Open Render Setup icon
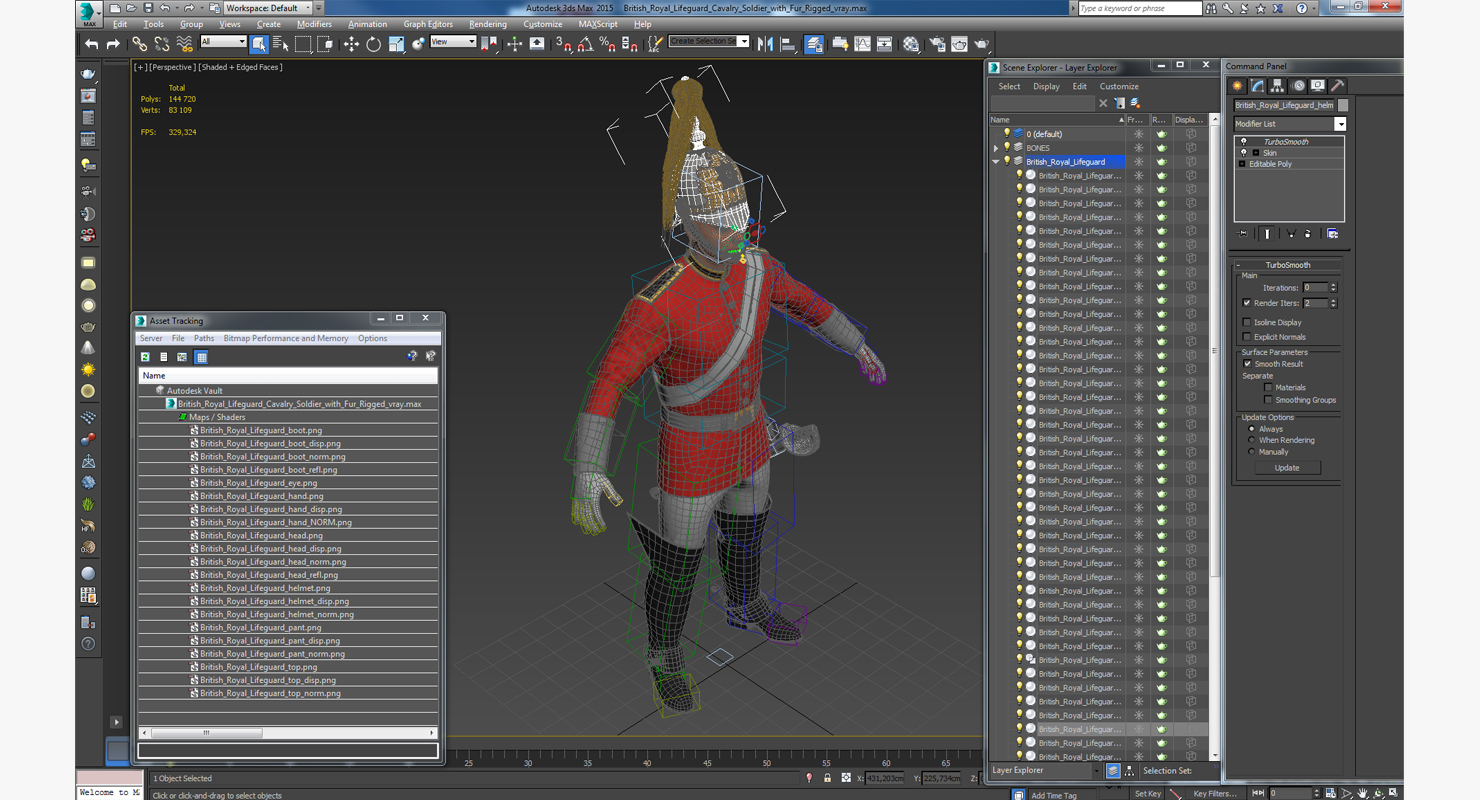 coord(937,44)
